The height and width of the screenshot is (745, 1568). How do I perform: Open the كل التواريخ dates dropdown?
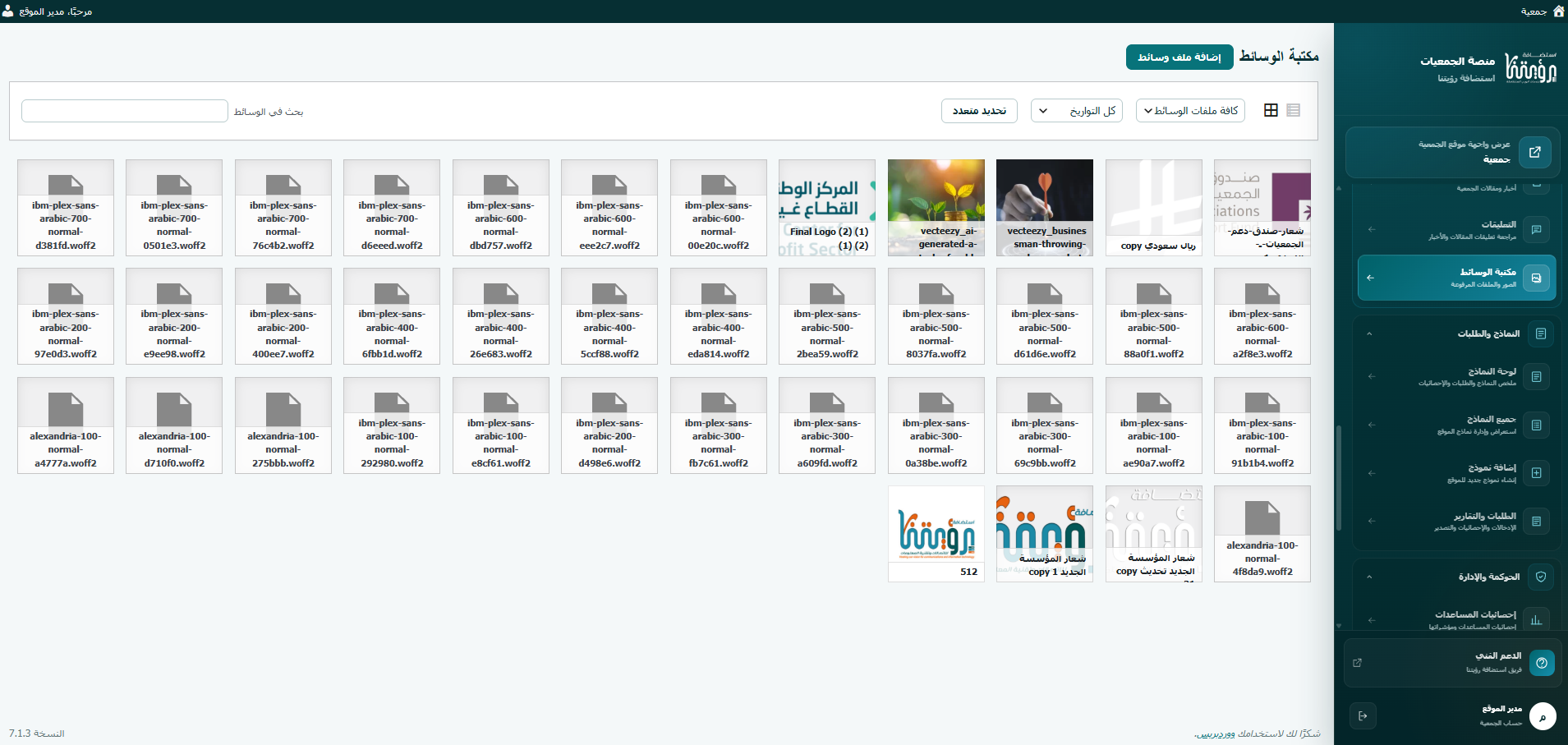click(1077, 111)
